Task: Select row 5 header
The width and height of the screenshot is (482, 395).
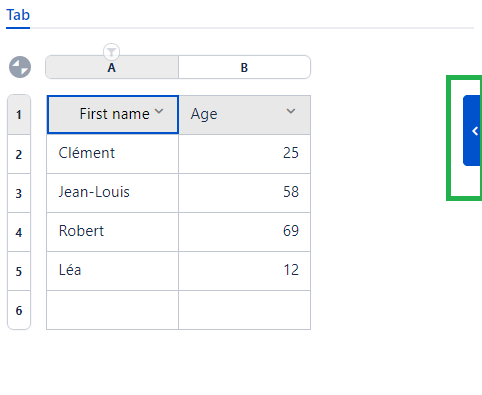Action: pos(19,271)
